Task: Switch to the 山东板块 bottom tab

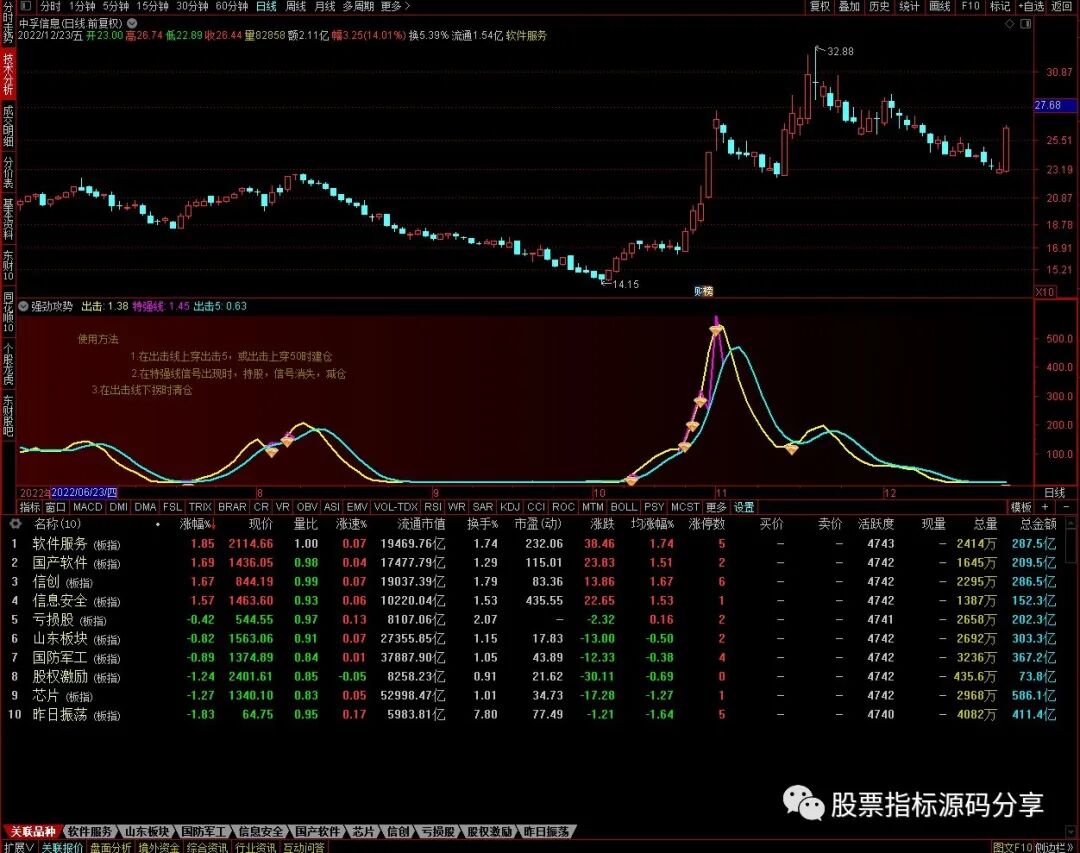Action: click(147, 832)
